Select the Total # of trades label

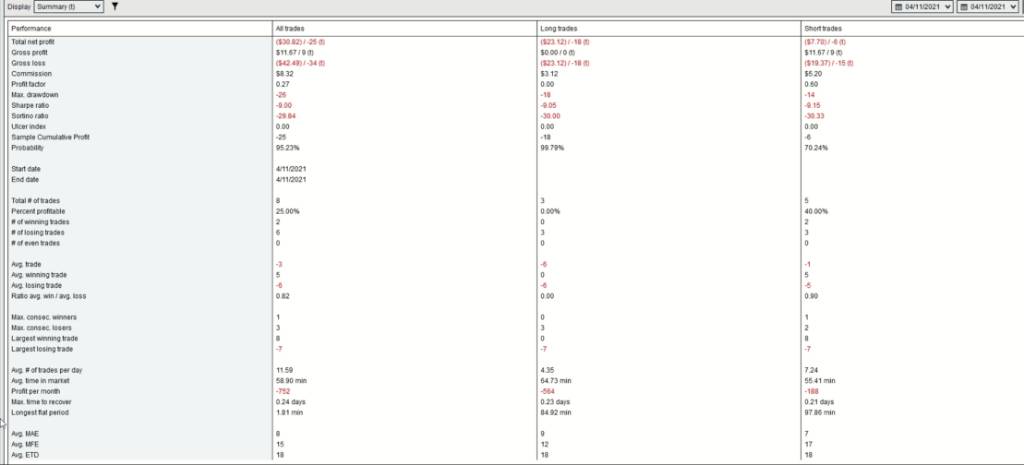point(36,200)
